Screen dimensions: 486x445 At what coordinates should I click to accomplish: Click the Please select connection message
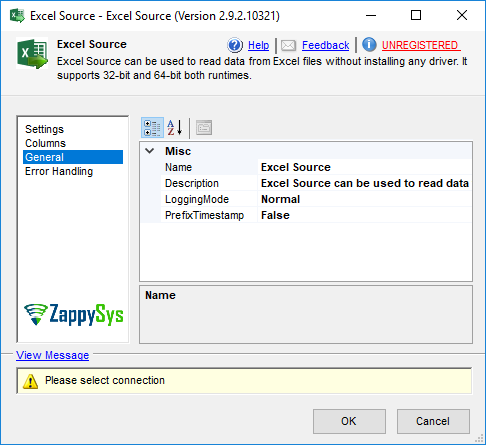(105, 380)
